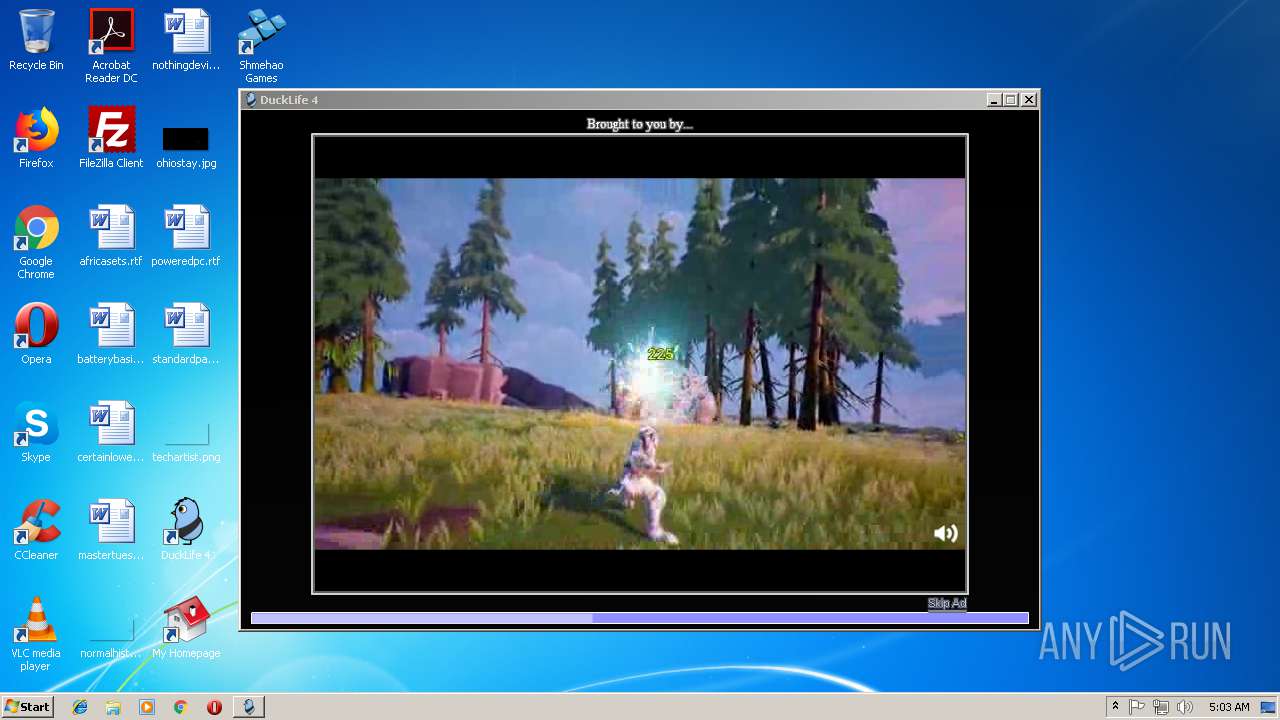Open FileZilla Client shortcut
The height and width of the screenshot is (720, 1280).
111,138
